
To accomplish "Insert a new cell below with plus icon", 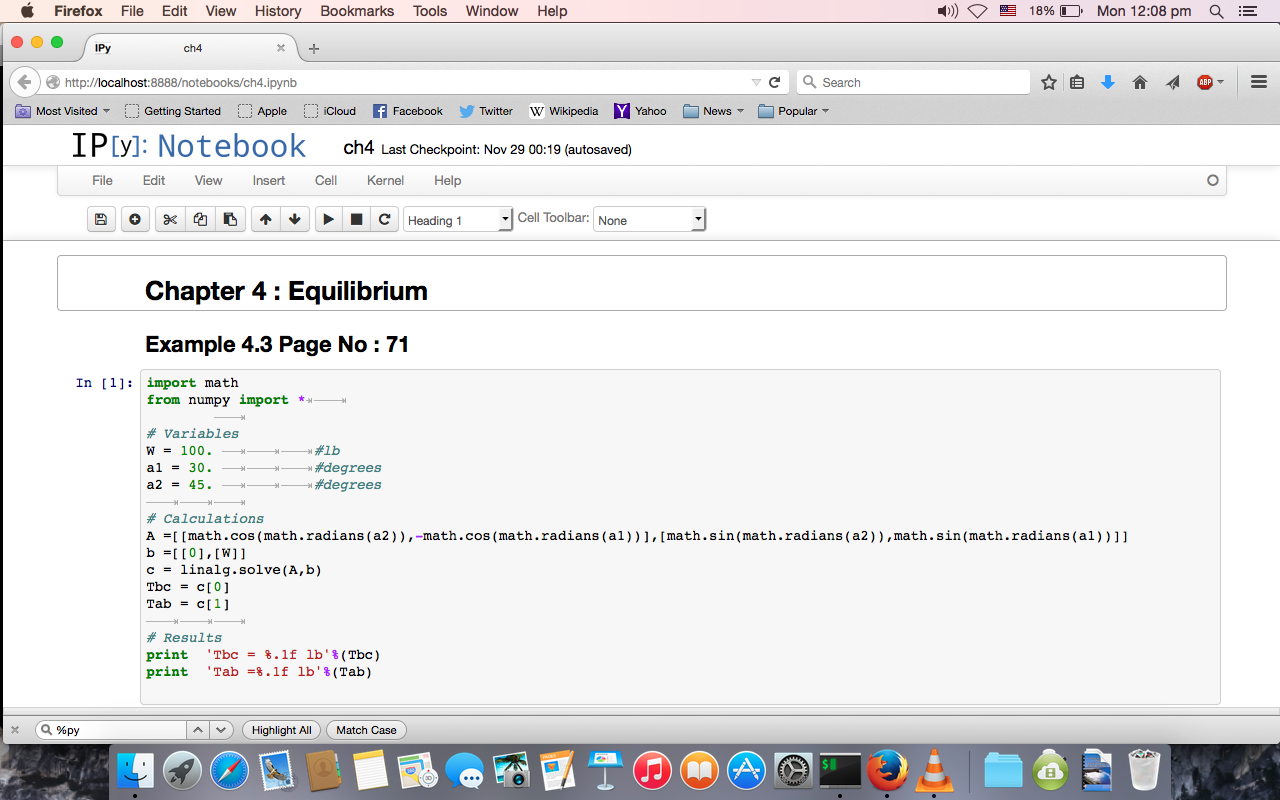I will click(135, 220).
